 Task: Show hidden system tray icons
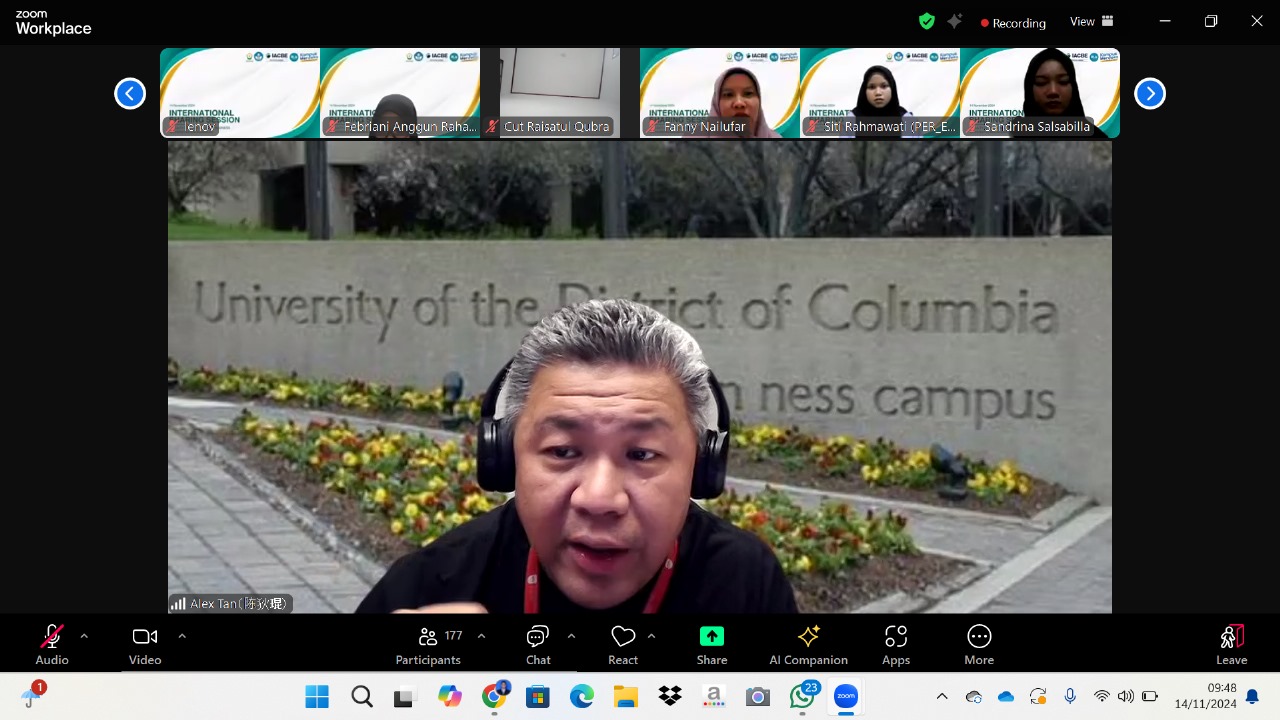[x=942, y=696]
